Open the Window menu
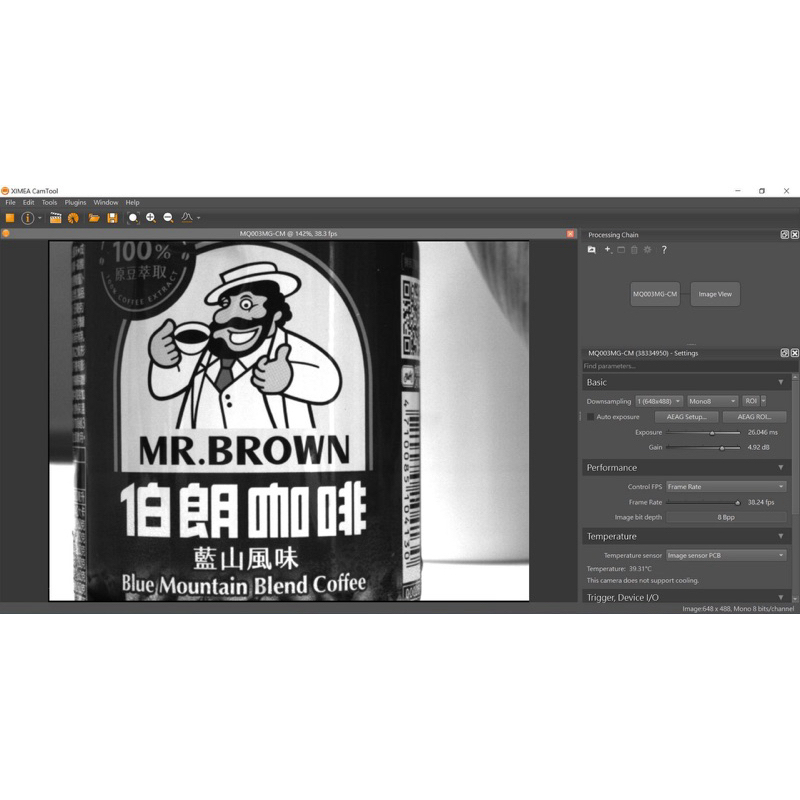This screenshot has width=800, height=800. click(106, 203)
